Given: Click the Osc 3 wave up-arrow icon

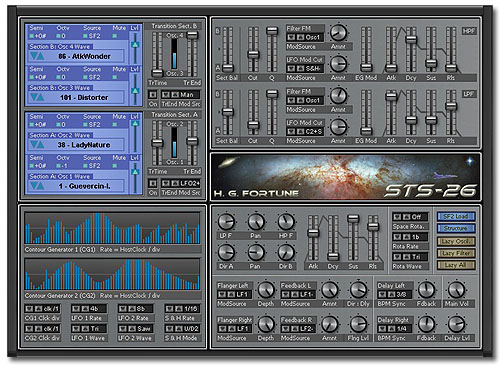Looking at the screenshot, I should coord(40,97).
